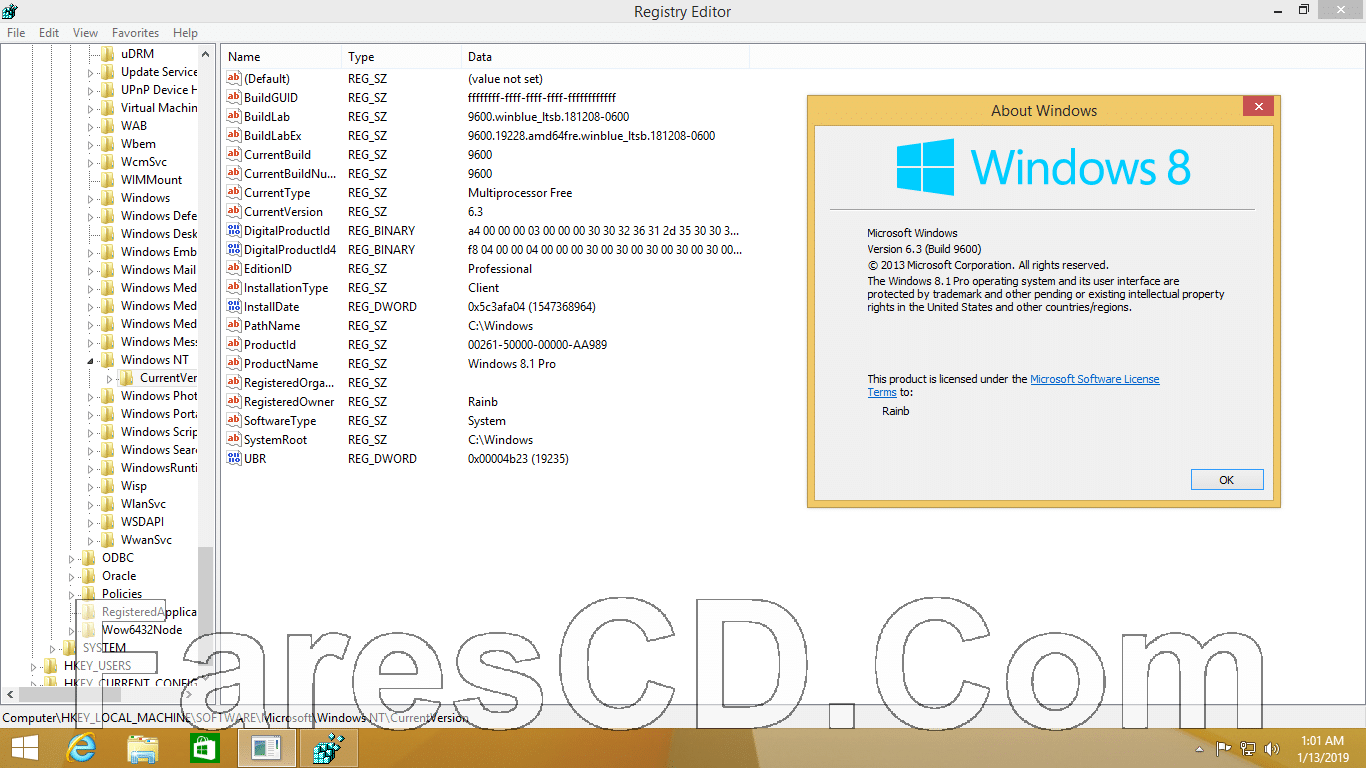Viewport: 1366px width, 768px height.
Task: Open the File menu
Action: (16, 33)
